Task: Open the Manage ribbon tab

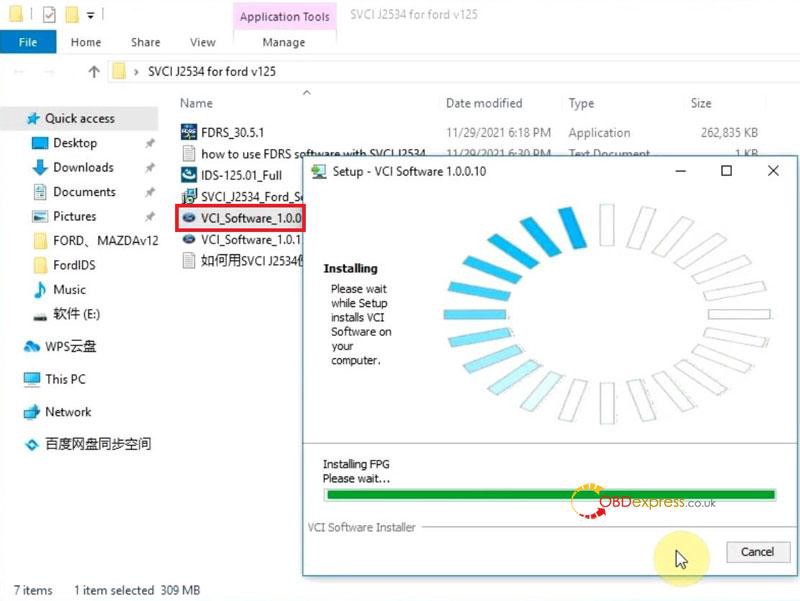Action: click(x=284, y=42)
